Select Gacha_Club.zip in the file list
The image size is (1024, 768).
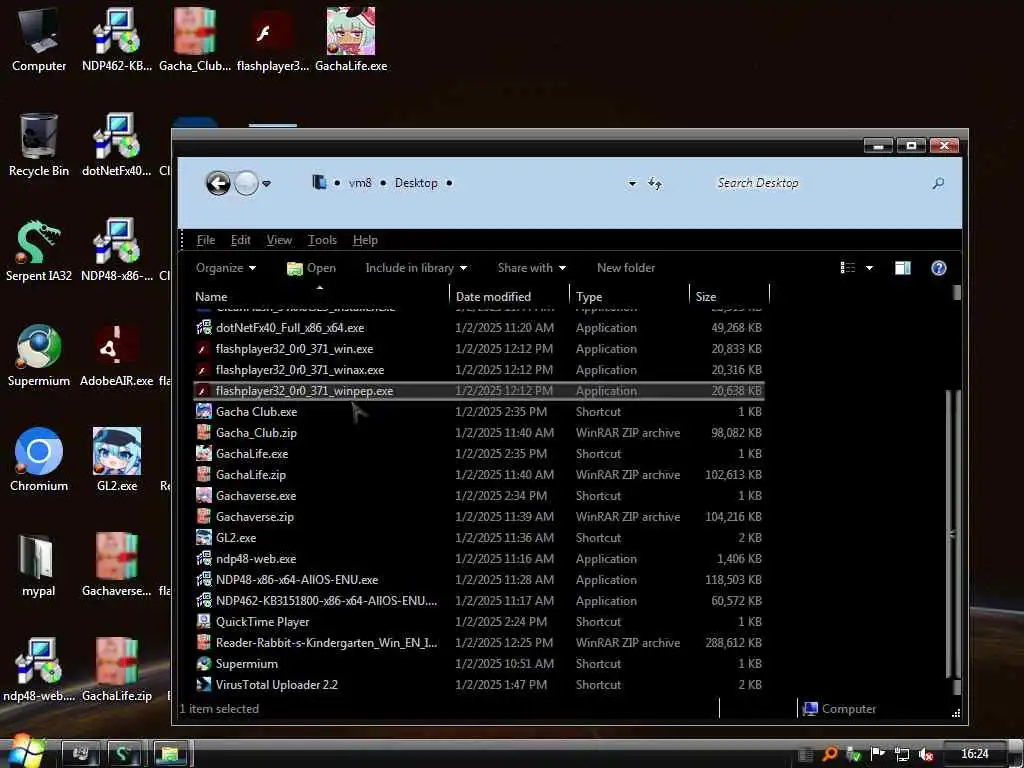(479, 432)
